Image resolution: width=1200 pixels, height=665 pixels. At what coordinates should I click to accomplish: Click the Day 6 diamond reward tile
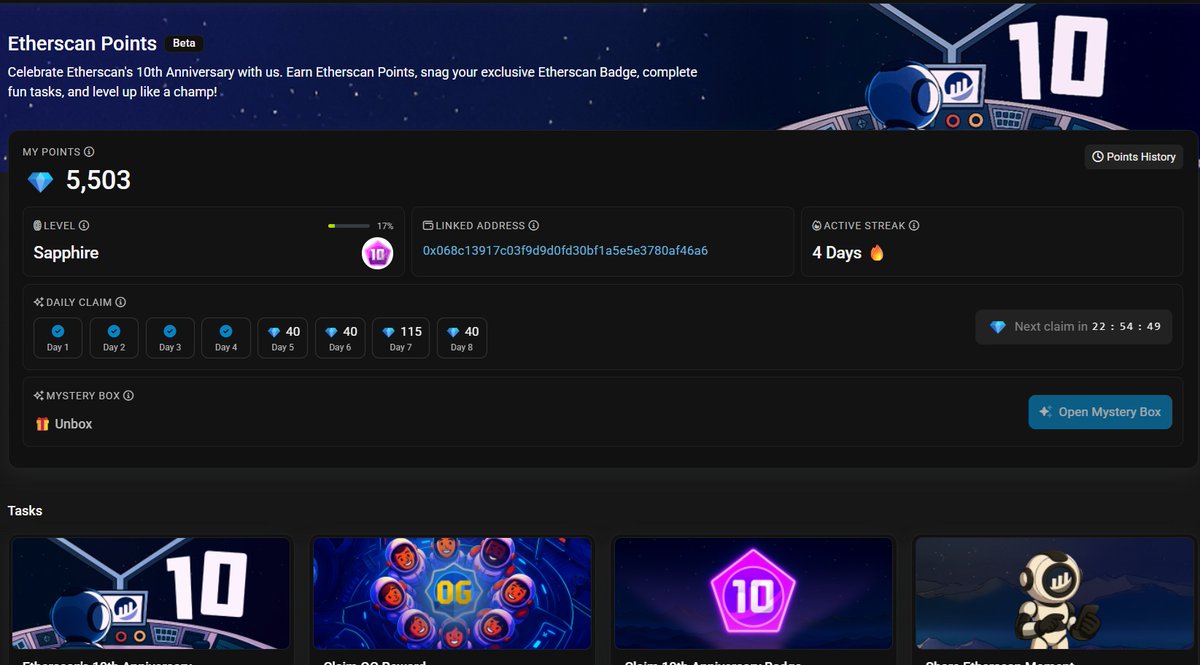click(x=340, y=338)
